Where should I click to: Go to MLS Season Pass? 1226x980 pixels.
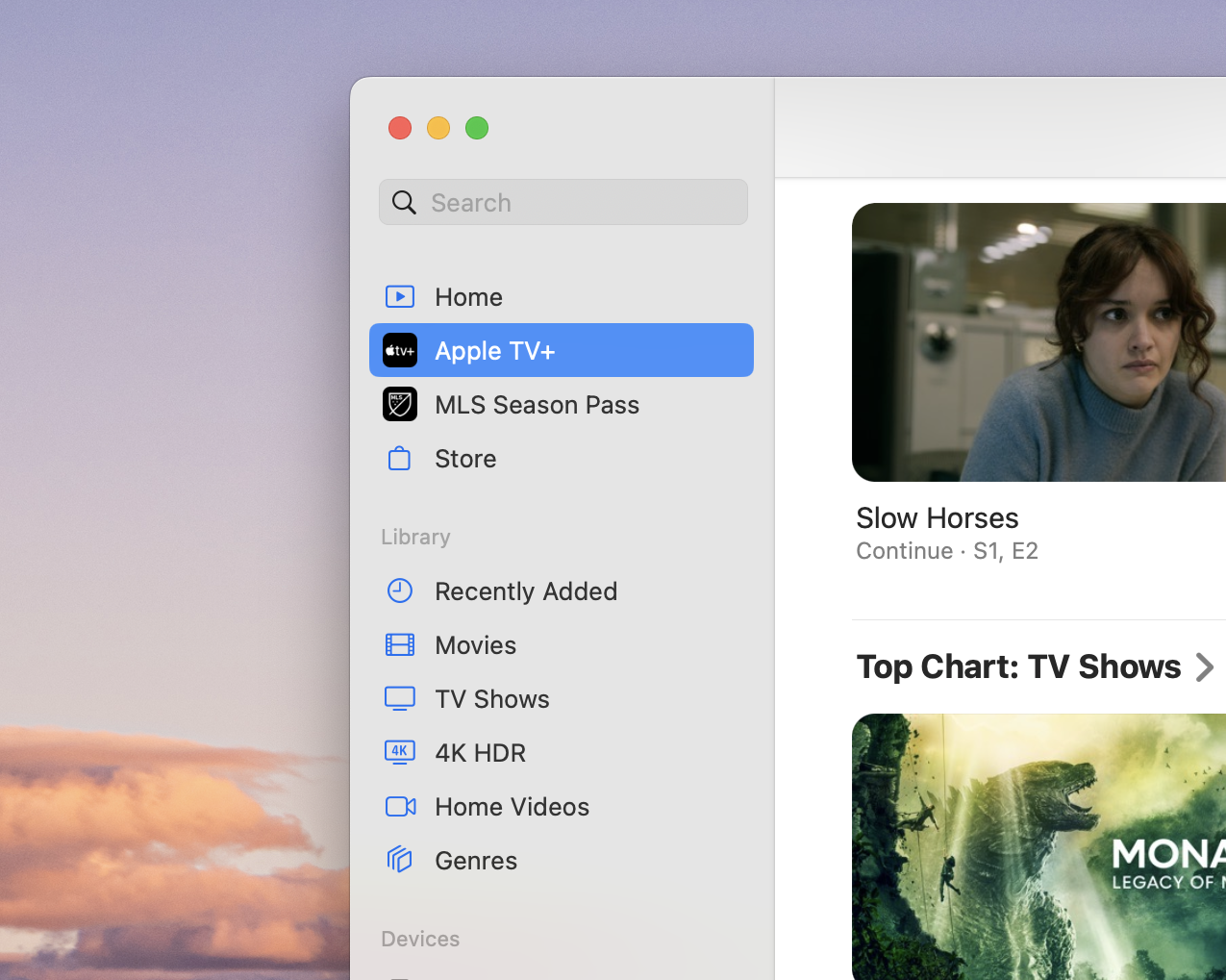[x=562, y=404]
